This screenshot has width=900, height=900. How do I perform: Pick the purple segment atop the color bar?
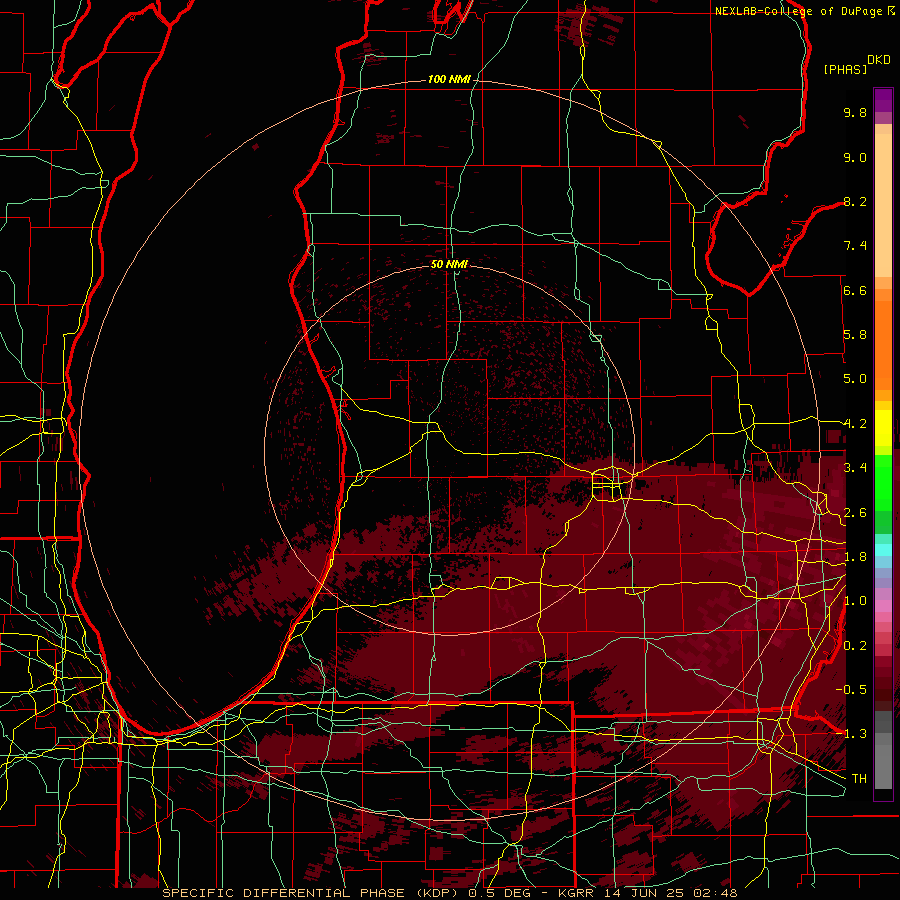click(x=883, y=100)
